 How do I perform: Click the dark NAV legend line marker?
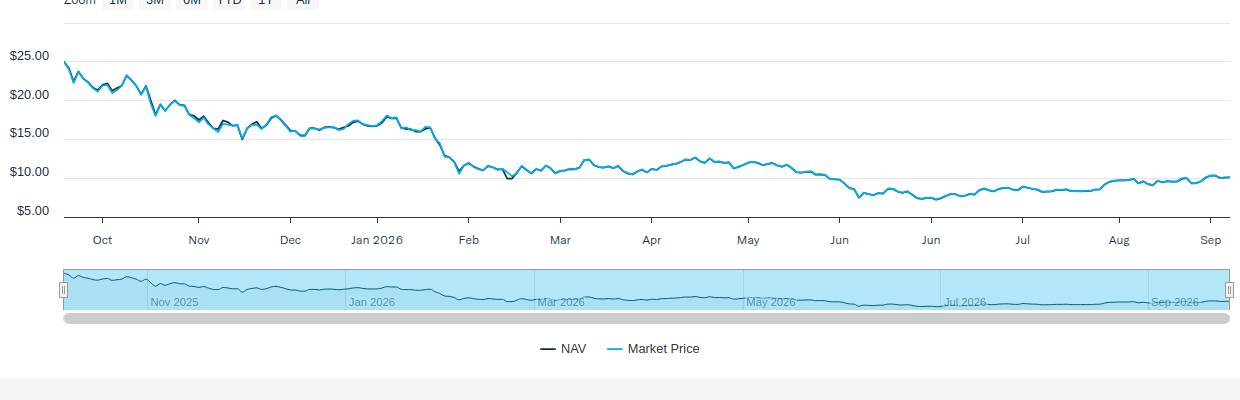click(x=548, y=349)
